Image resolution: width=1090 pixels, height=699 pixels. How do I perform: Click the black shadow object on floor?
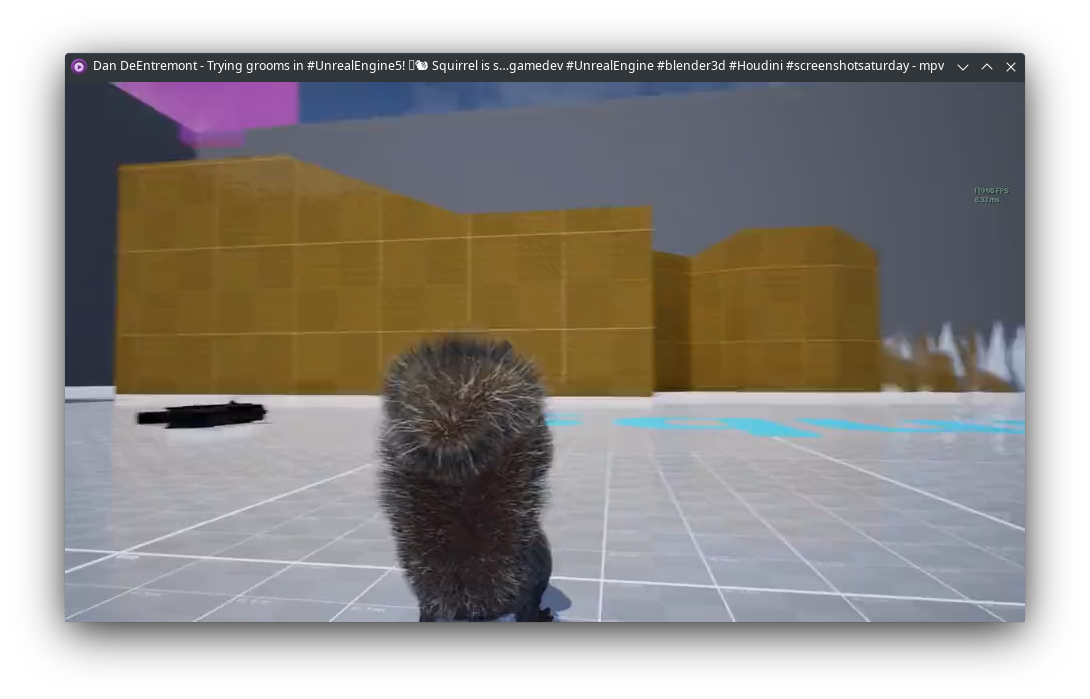coord(200,412)
